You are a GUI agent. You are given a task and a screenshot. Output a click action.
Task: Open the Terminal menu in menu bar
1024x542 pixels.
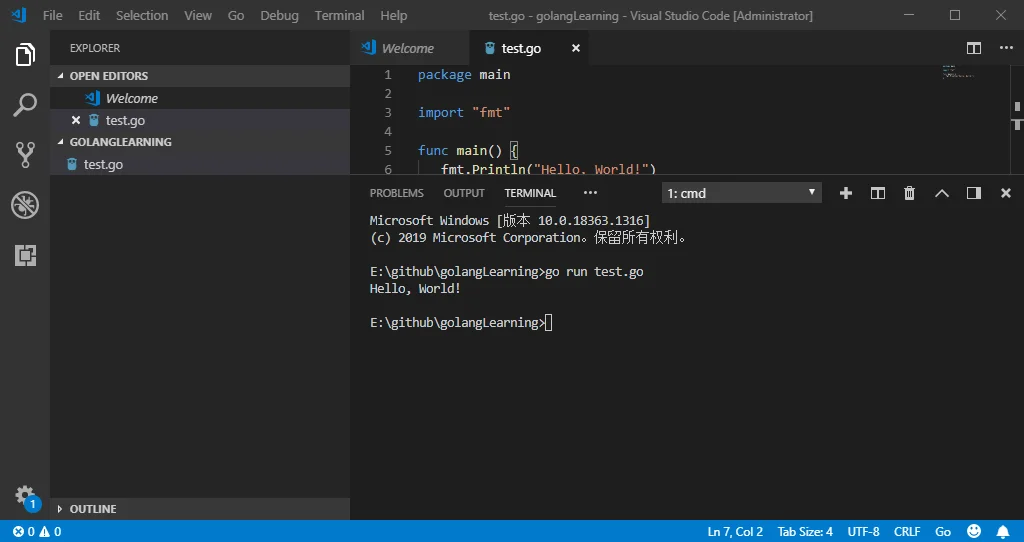click(339, 15)
